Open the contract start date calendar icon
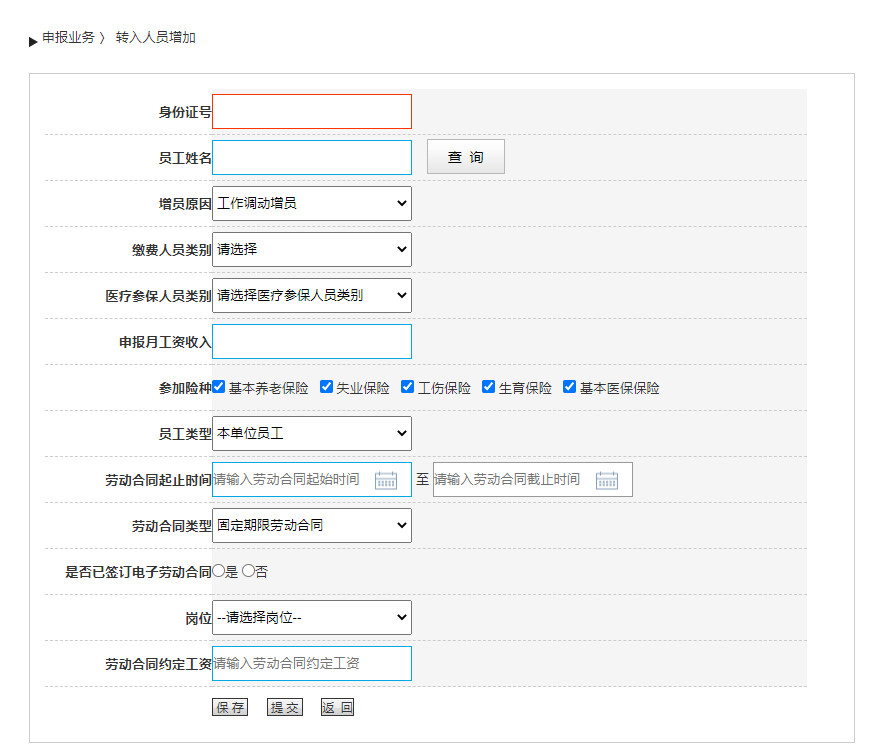Image resolution: width=879 pixels, height=744 pixels. pyautogui.click(x=386, y=480)
